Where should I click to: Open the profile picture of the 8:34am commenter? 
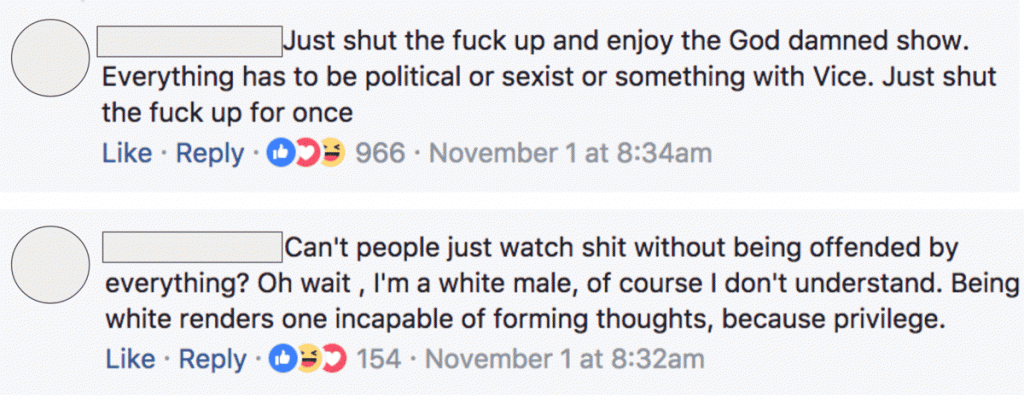click(50, 58)
